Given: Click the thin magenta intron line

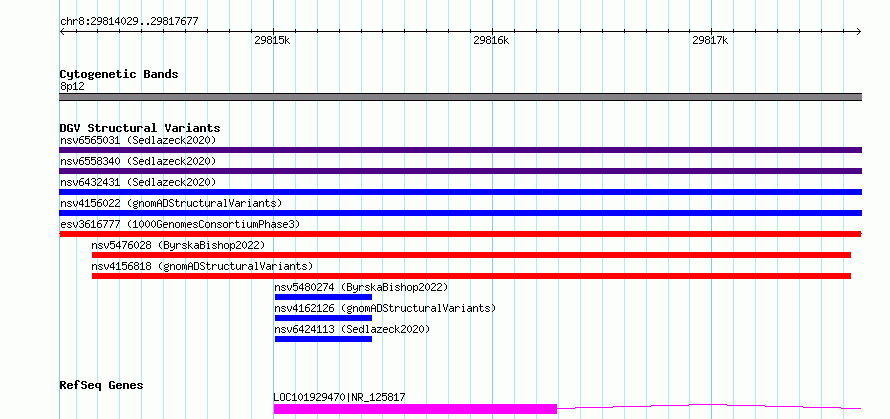Looking at the screenshot, I should pos(709,406).
